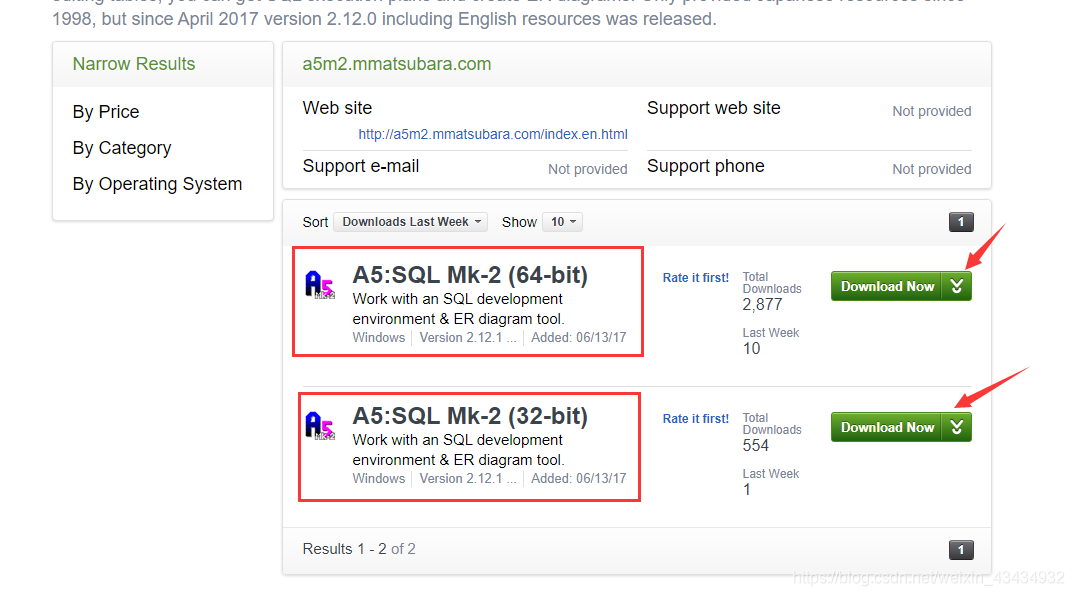Open the Sort dropdown set to Downloads Last Week
Viewport: 1074px width, 596px height.
[x=411, y=222]
